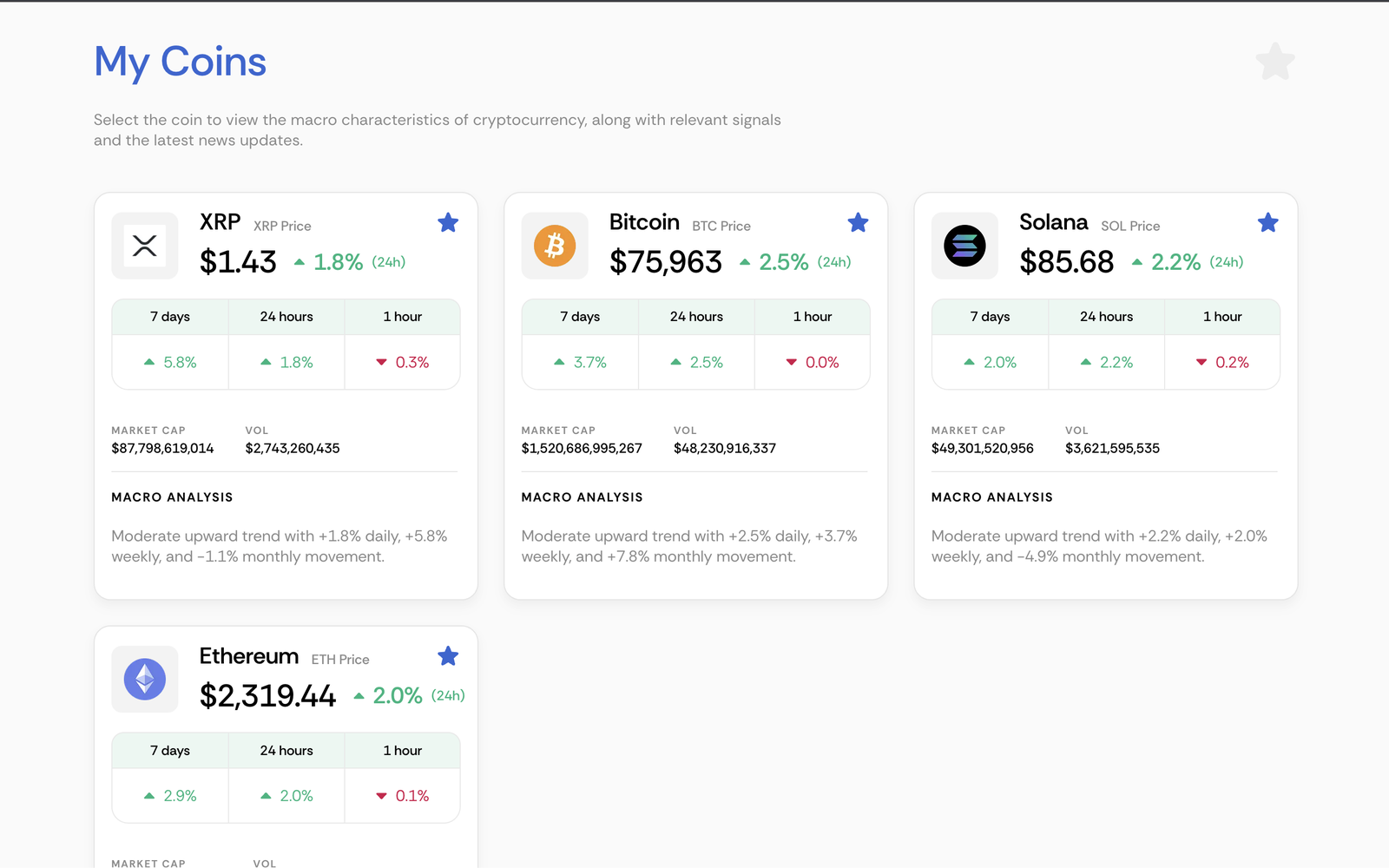Click Solana macro analysis mentioning -4.9% monthly
Screen dimensions: 1389x868
pyautogui.click(x=1099, y=546)
